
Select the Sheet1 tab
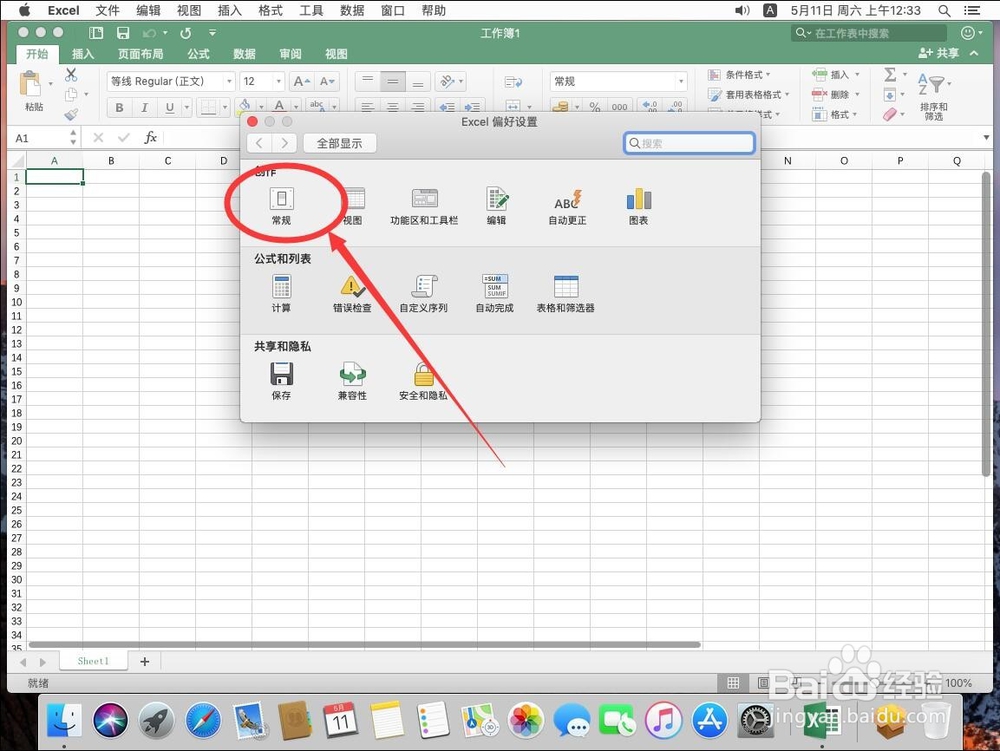click(93, 661)
